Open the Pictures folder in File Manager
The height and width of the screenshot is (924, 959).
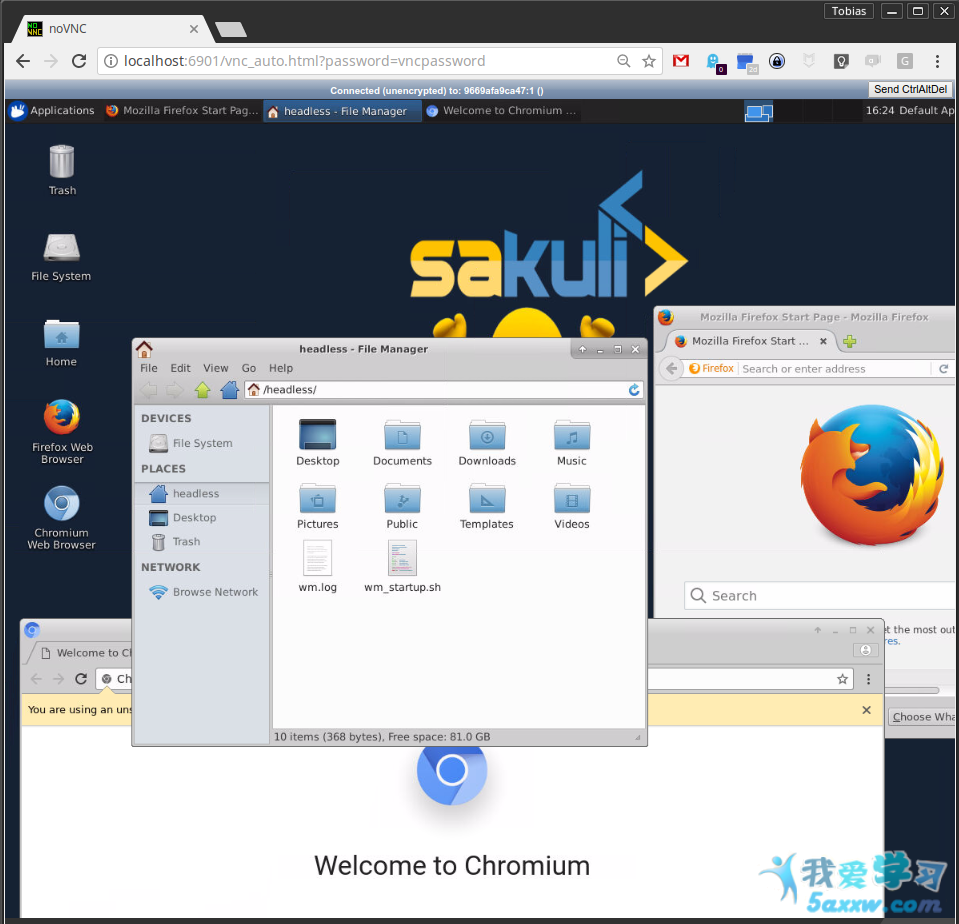(x=317, y=506)
